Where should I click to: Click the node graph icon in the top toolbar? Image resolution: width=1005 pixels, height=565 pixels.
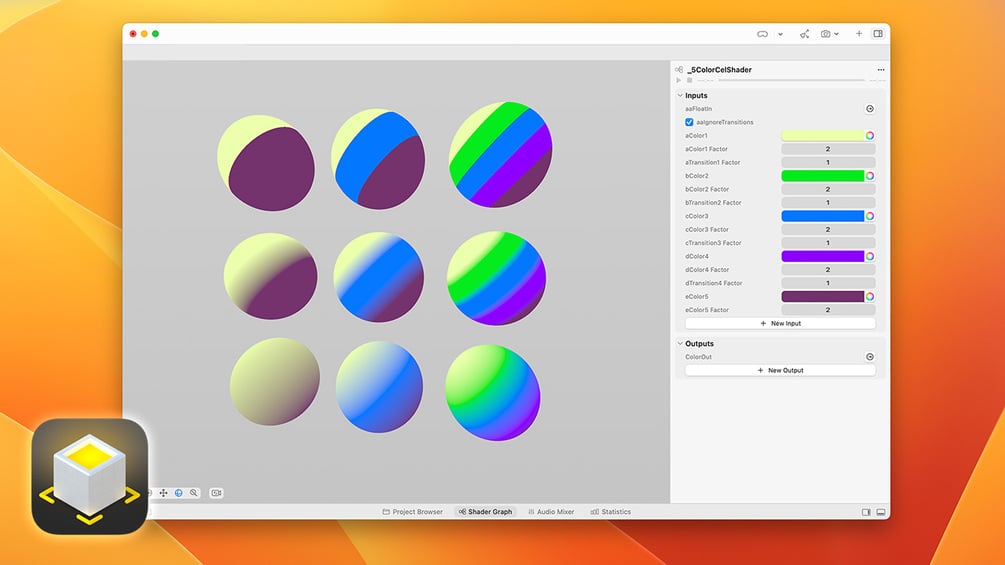(x=804, y=34)
